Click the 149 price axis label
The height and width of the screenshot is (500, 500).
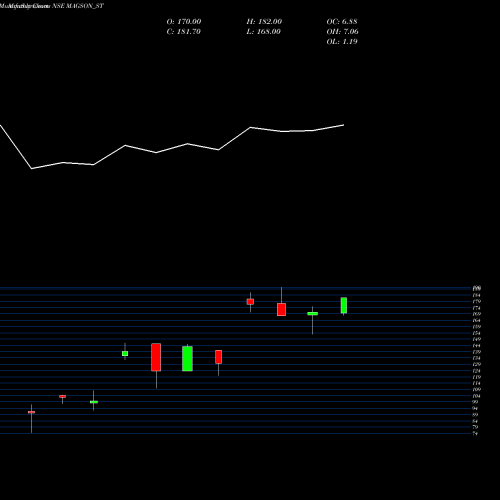click(x=476, y=339)
